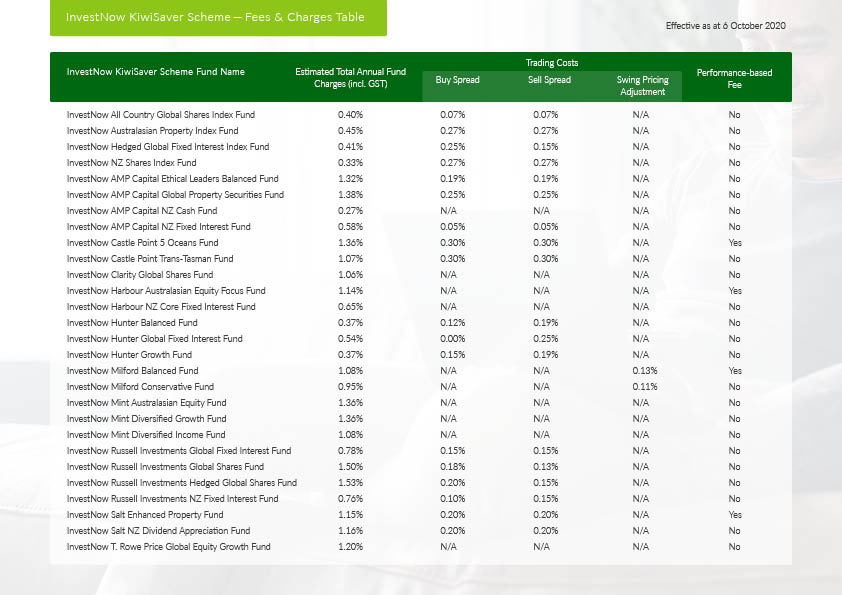Click the Fees & Charges Table title banner
The height and width of the screenshot is (595, 842).
215,18
